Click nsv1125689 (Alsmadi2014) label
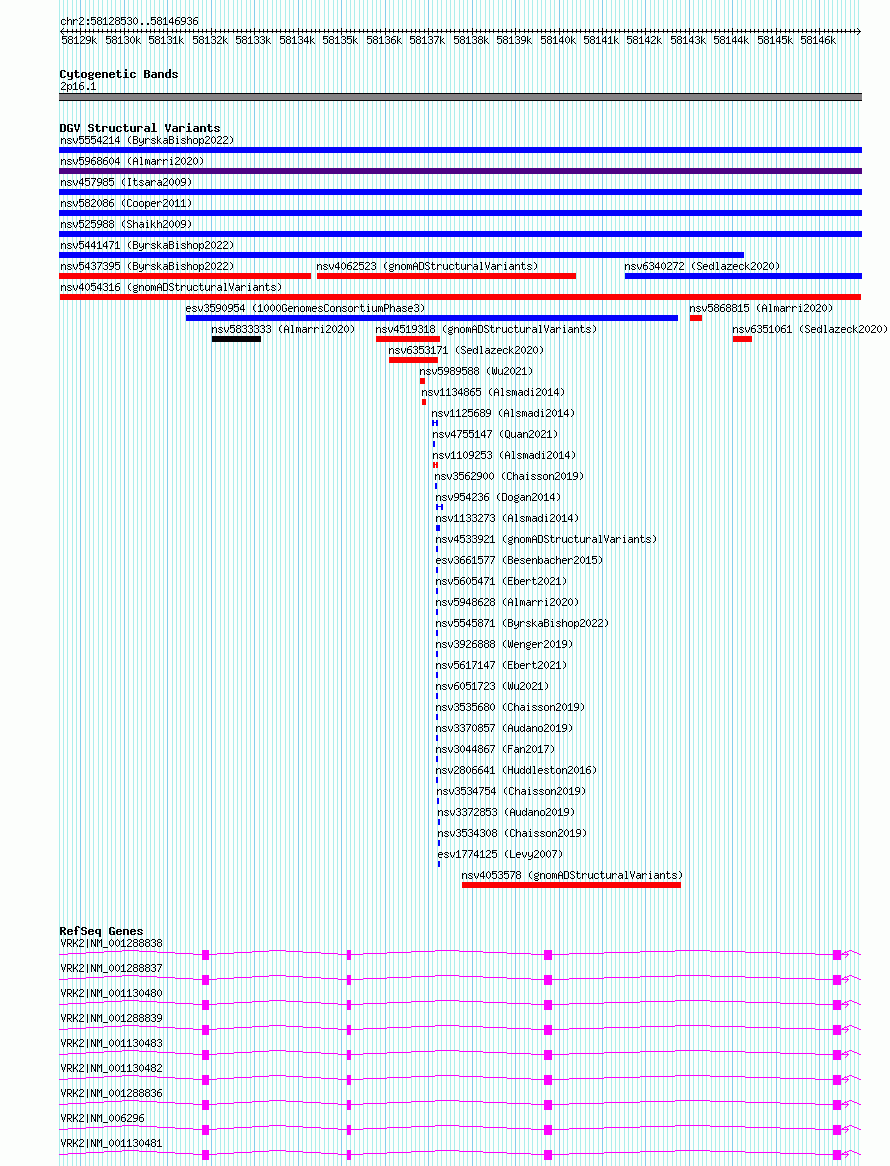 [503, 413]
